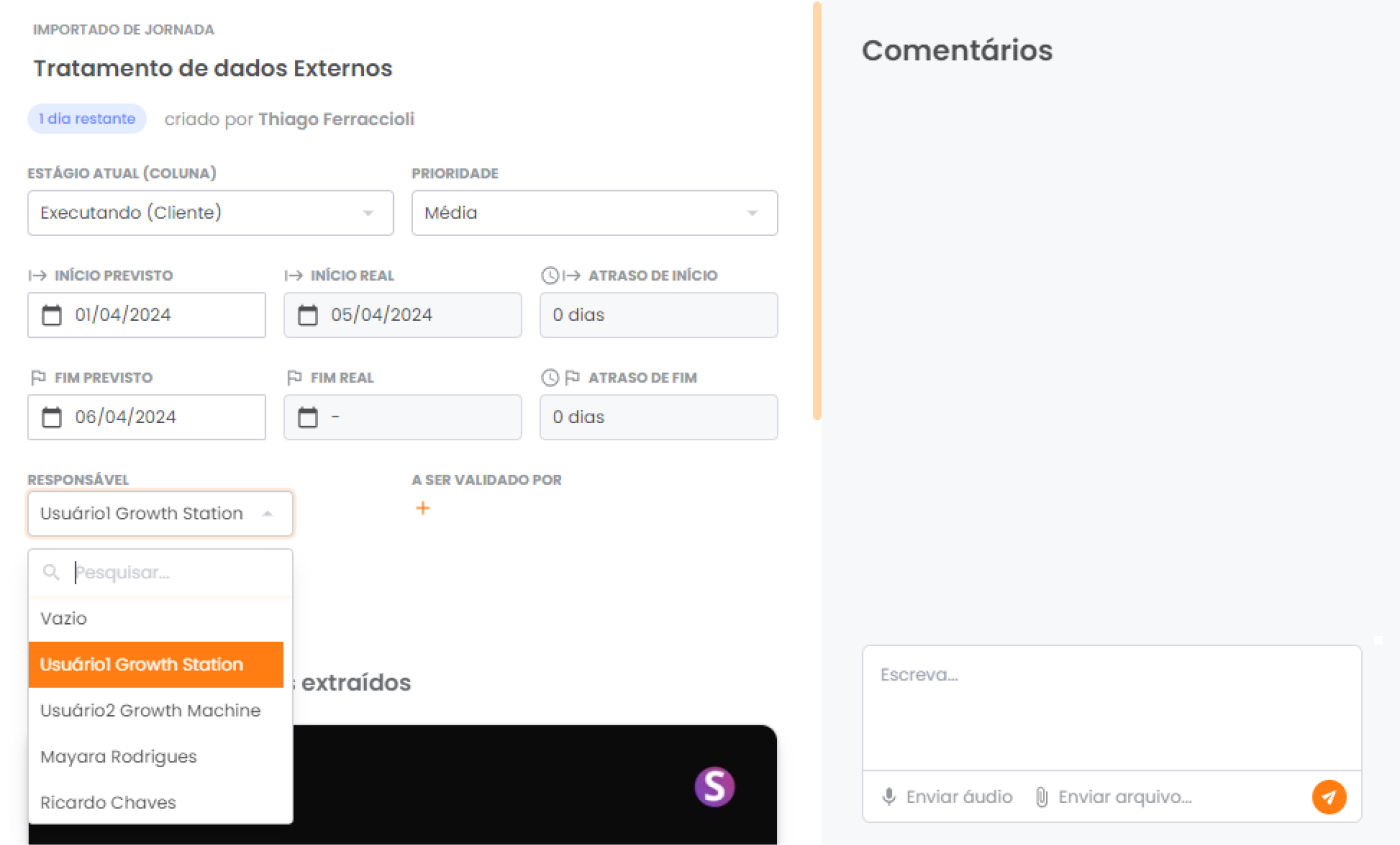This screenshot has width=1400, height=845.
Task: Click the Enviar arquivo label
Action: point(1125,797)
